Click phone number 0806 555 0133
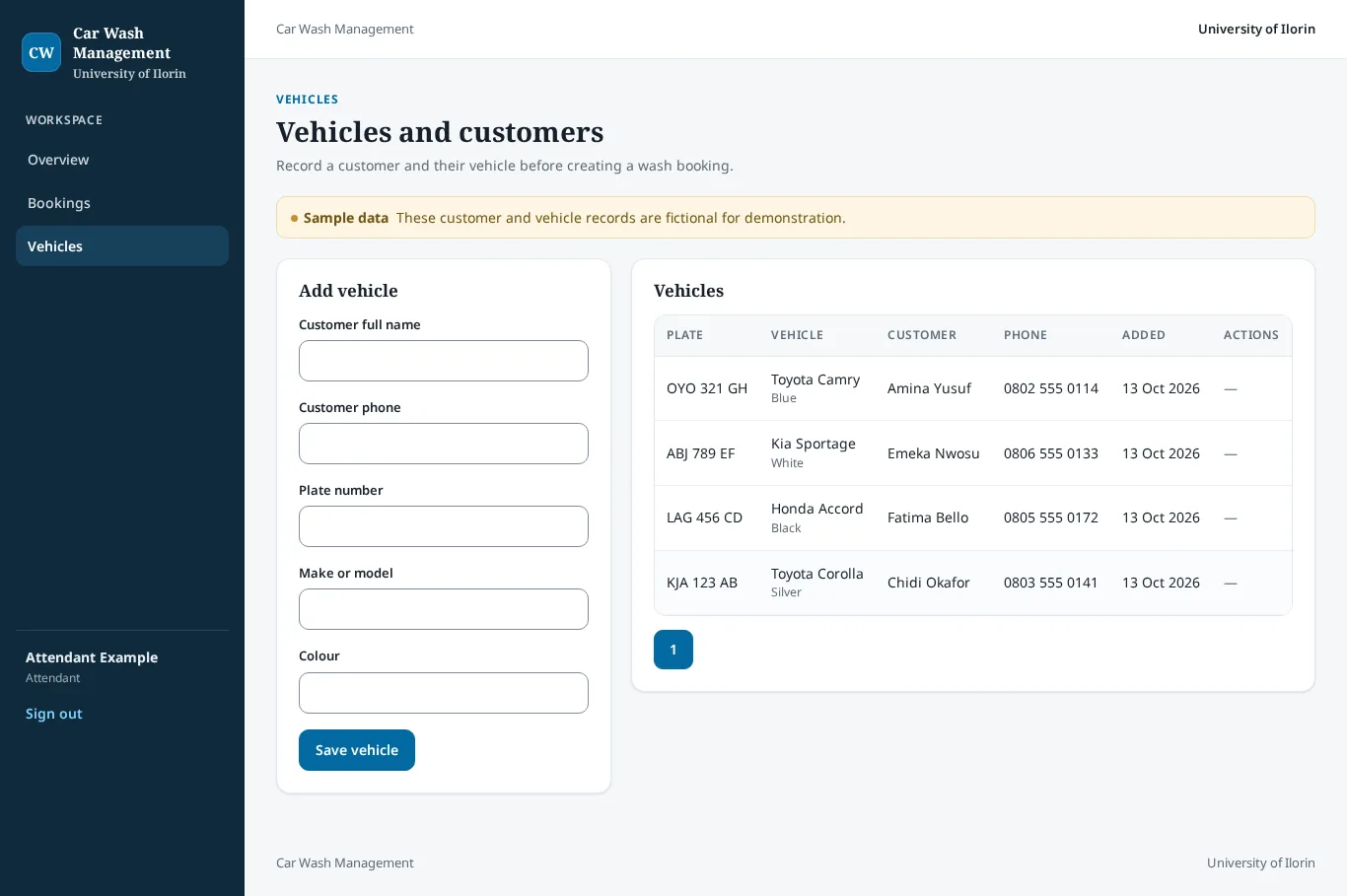 click(x=1051, y=453)
